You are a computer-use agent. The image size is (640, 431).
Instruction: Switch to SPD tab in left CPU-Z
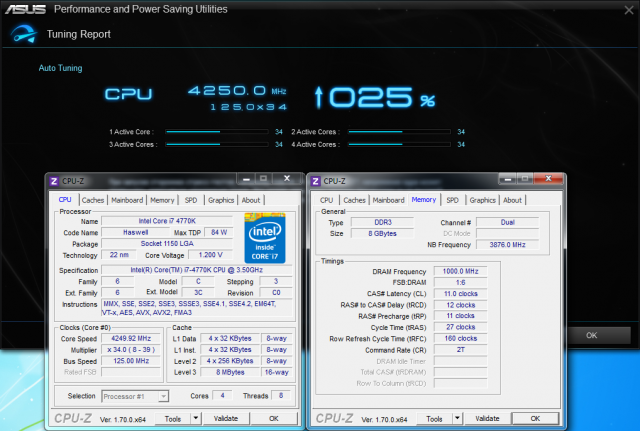tap(191, 200)
